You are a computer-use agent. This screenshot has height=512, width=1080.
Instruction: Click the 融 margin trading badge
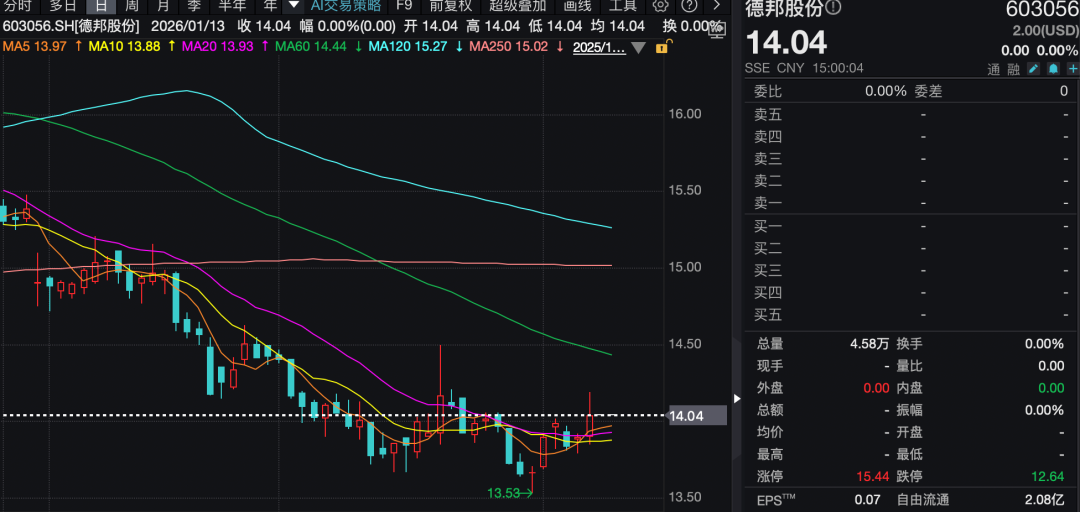coord(1013,69)
